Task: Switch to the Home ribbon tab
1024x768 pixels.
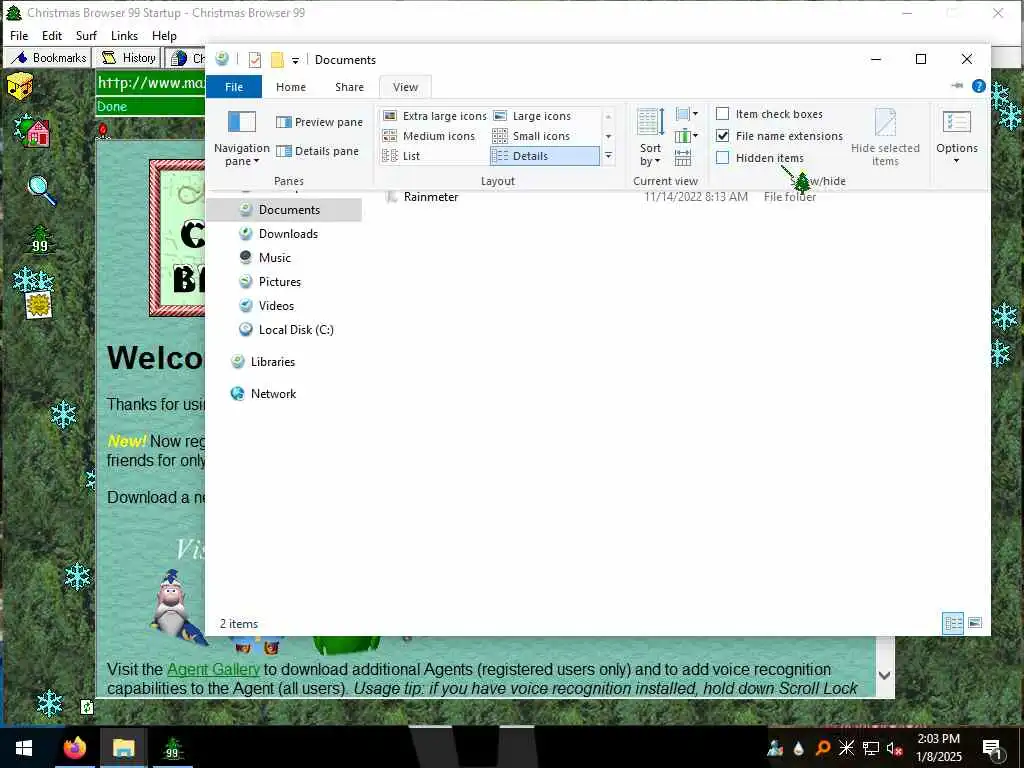Action: pos(291,87)
